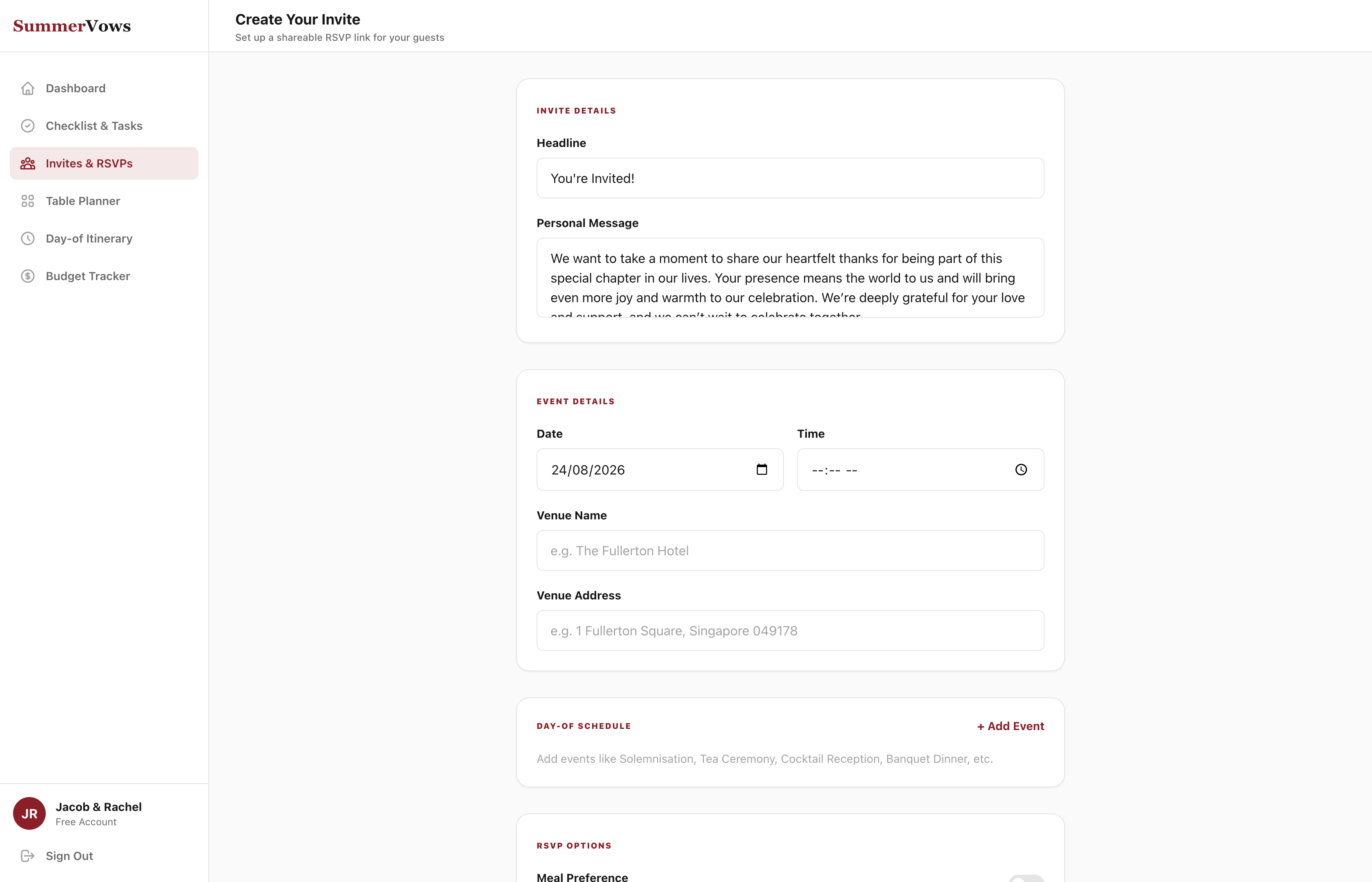Focus the Headline input field
The image size is (1372, 882).
[x=790, y=178]
